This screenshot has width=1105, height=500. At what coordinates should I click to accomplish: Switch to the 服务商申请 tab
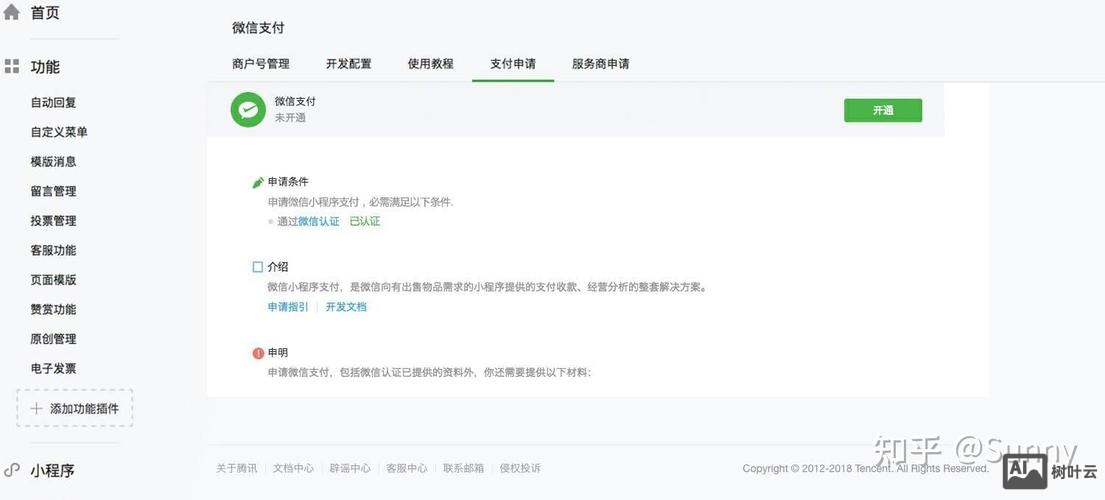point(600,64)
